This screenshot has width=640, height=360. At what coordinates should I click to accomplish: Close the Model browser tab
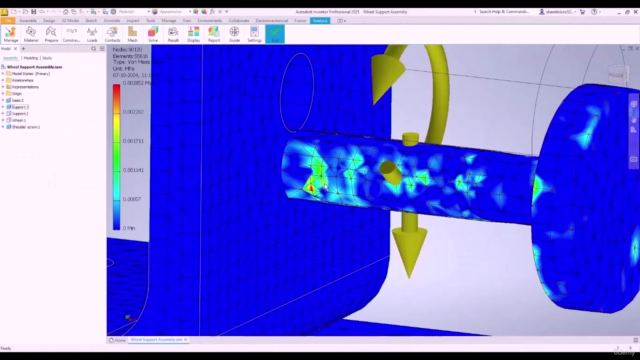coord(16,49)
